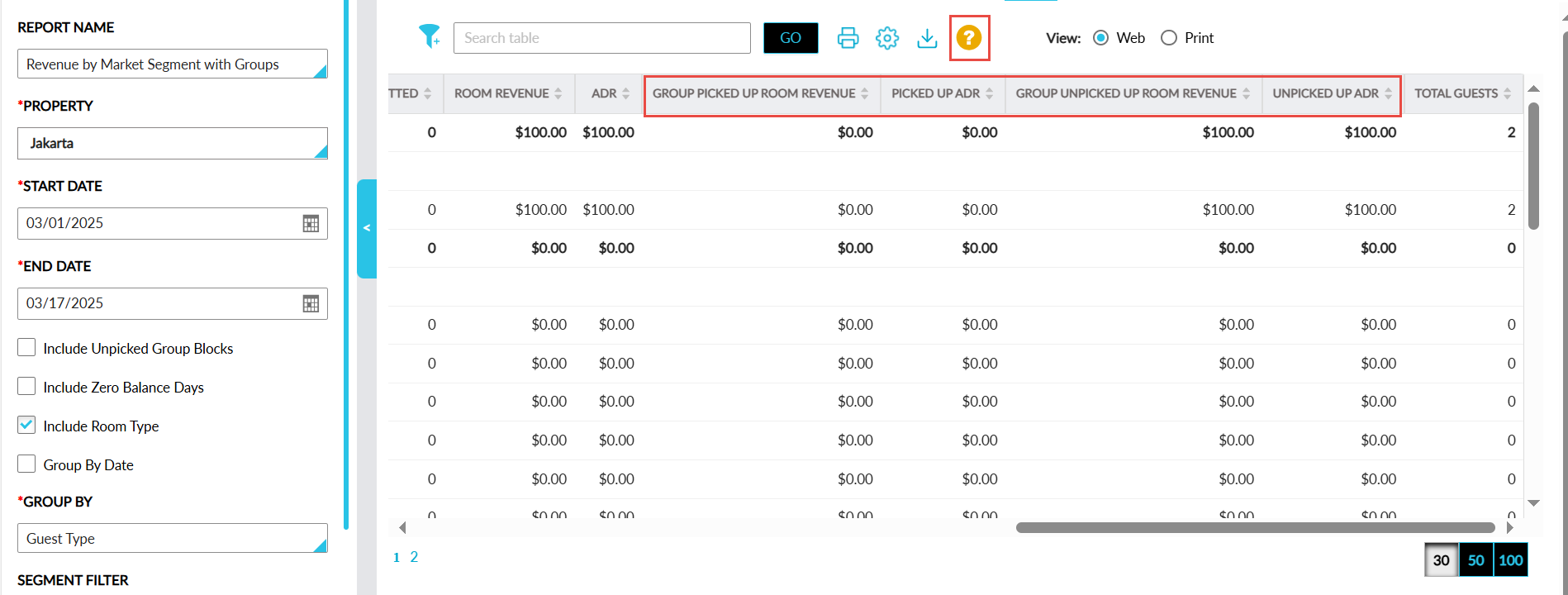Sort by Room Revenue column arrows
1568x595 pixels.
pyautogui.click(x=558, y=93)
